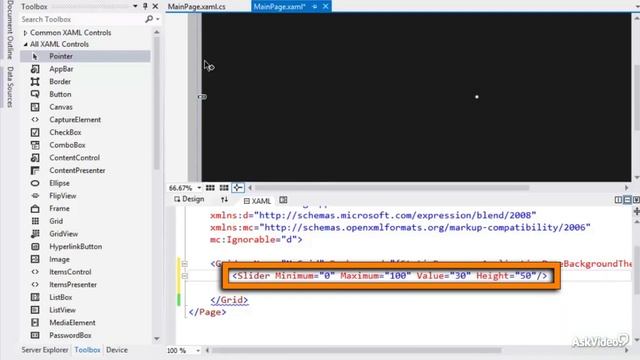Viewport: 640px width, 360px height.
Task: Click the XAML editor horizontal scrollbar
Action: (356, 350)
